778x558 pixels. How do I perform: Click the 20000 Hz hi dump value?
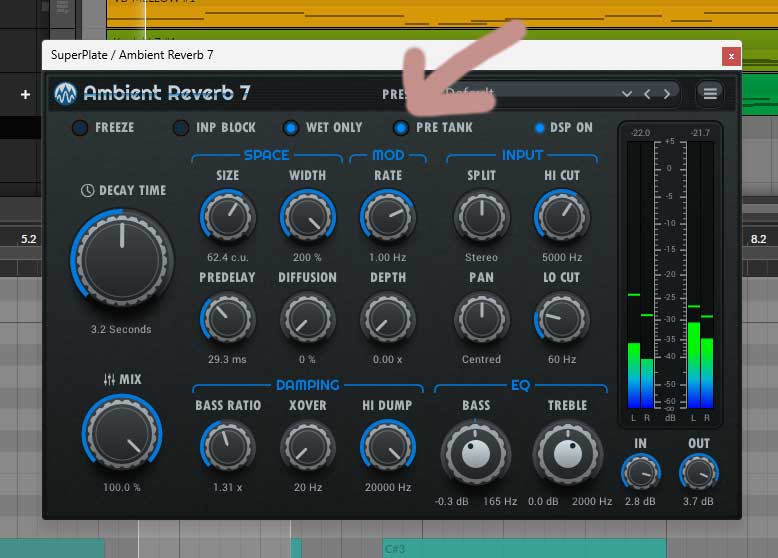(x=388, y=488)
